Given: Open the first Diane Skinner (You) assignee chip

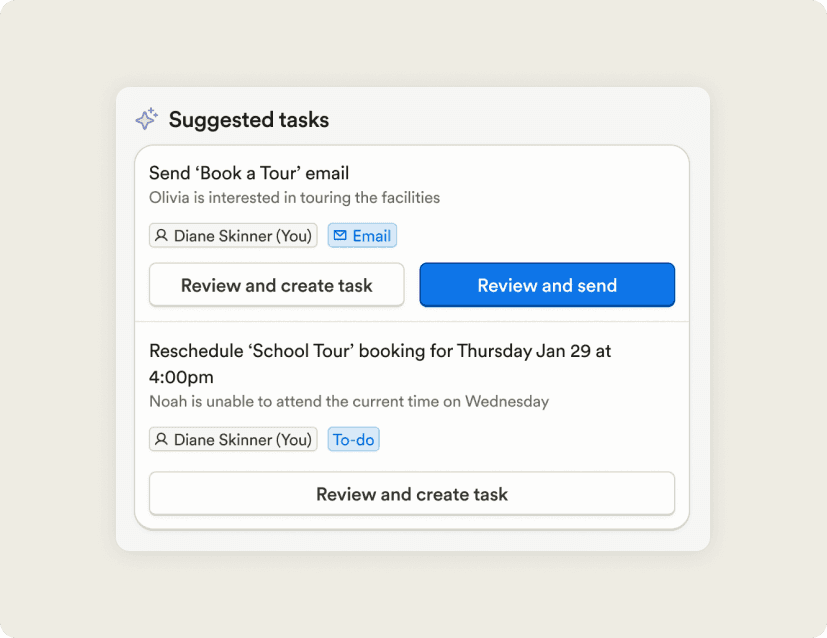Looking at the screenshot, I should click(x=233, y=235).
